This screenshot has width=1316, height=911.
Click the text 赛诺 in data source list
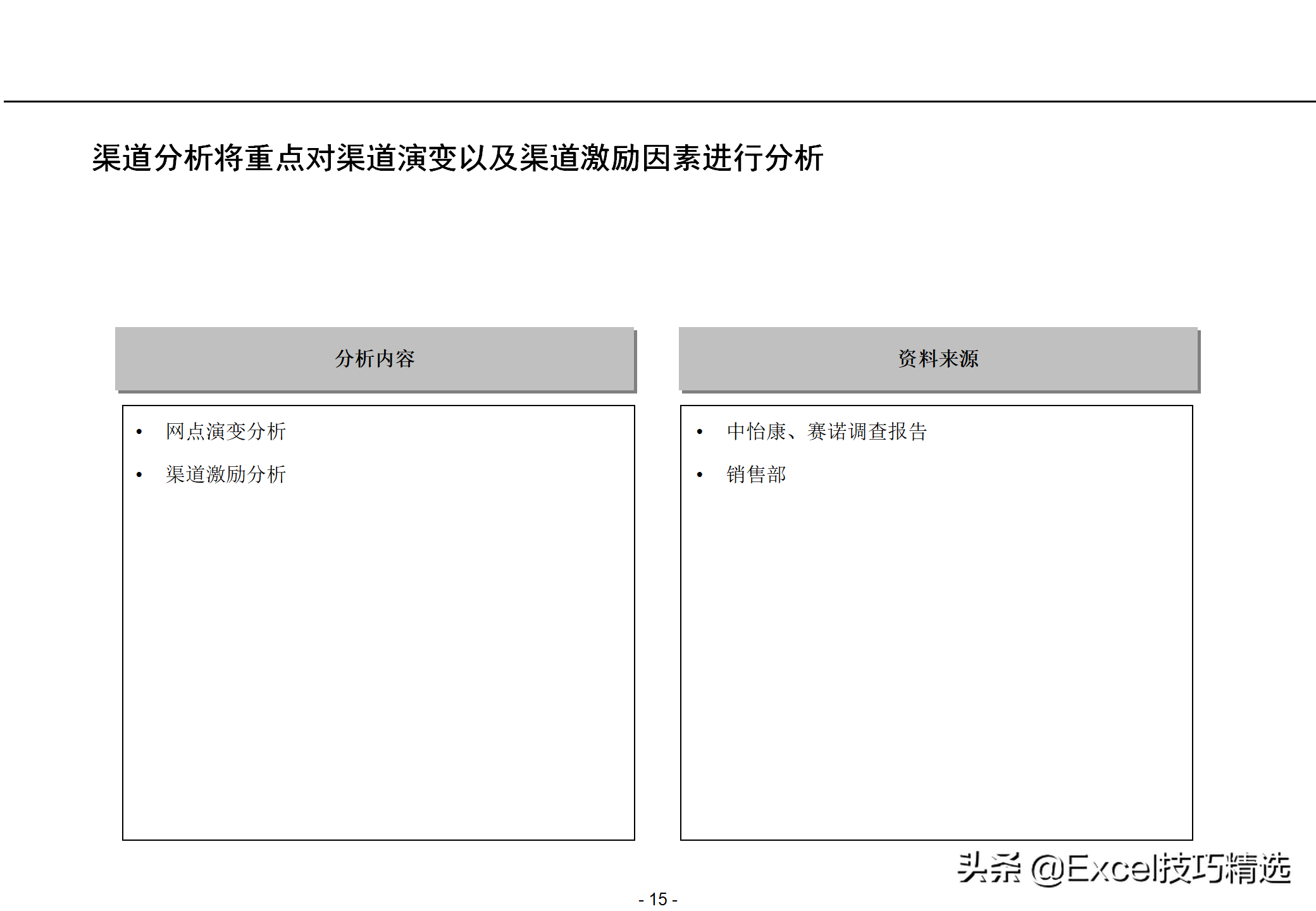click(827, 431)
